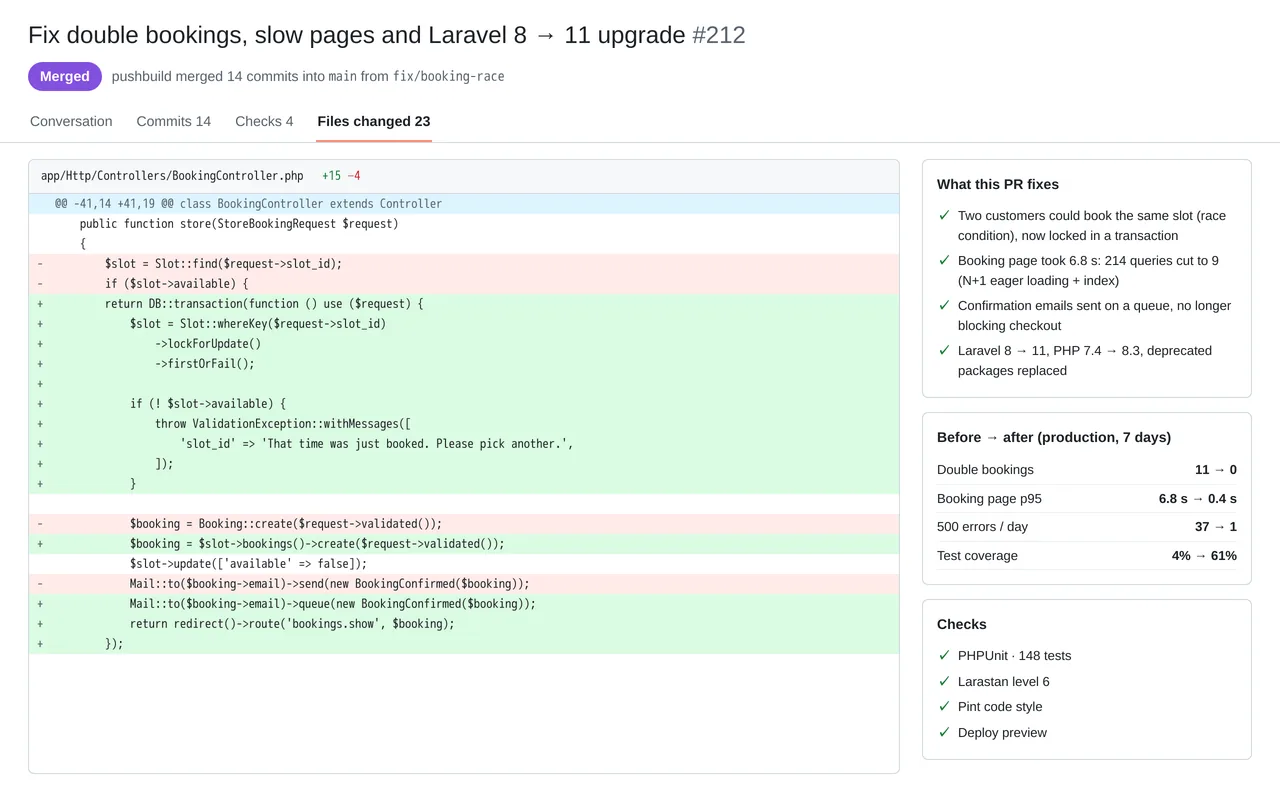Click removed line with '->send(new BookingConfirmed'
Image resolution: width=1280 pixels, height=800 pixels.
point(464,584)
